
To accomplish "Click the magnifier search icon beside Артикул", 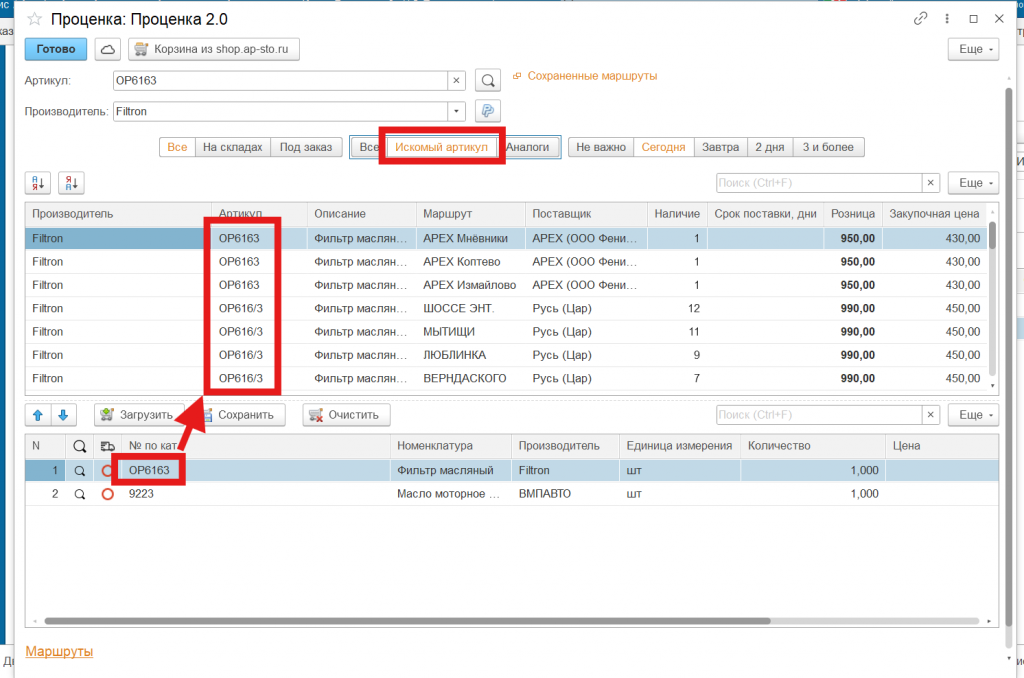I will coord(486,80).
